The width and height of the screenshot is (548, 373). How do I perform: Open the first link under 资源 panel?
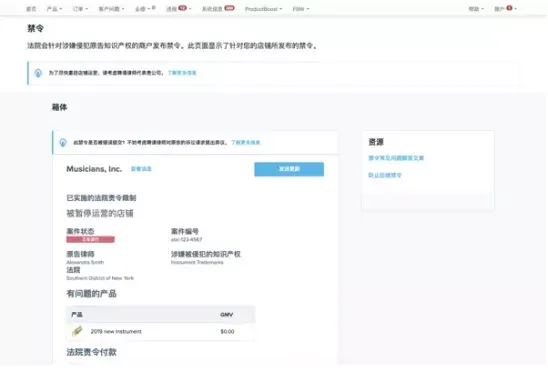coord(396,158)
